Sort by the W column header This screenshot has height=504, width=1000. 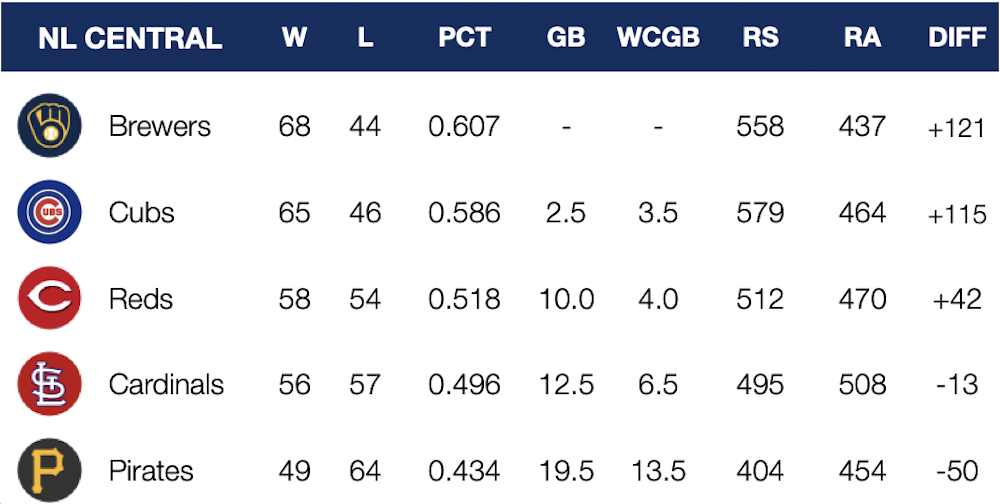294,38
